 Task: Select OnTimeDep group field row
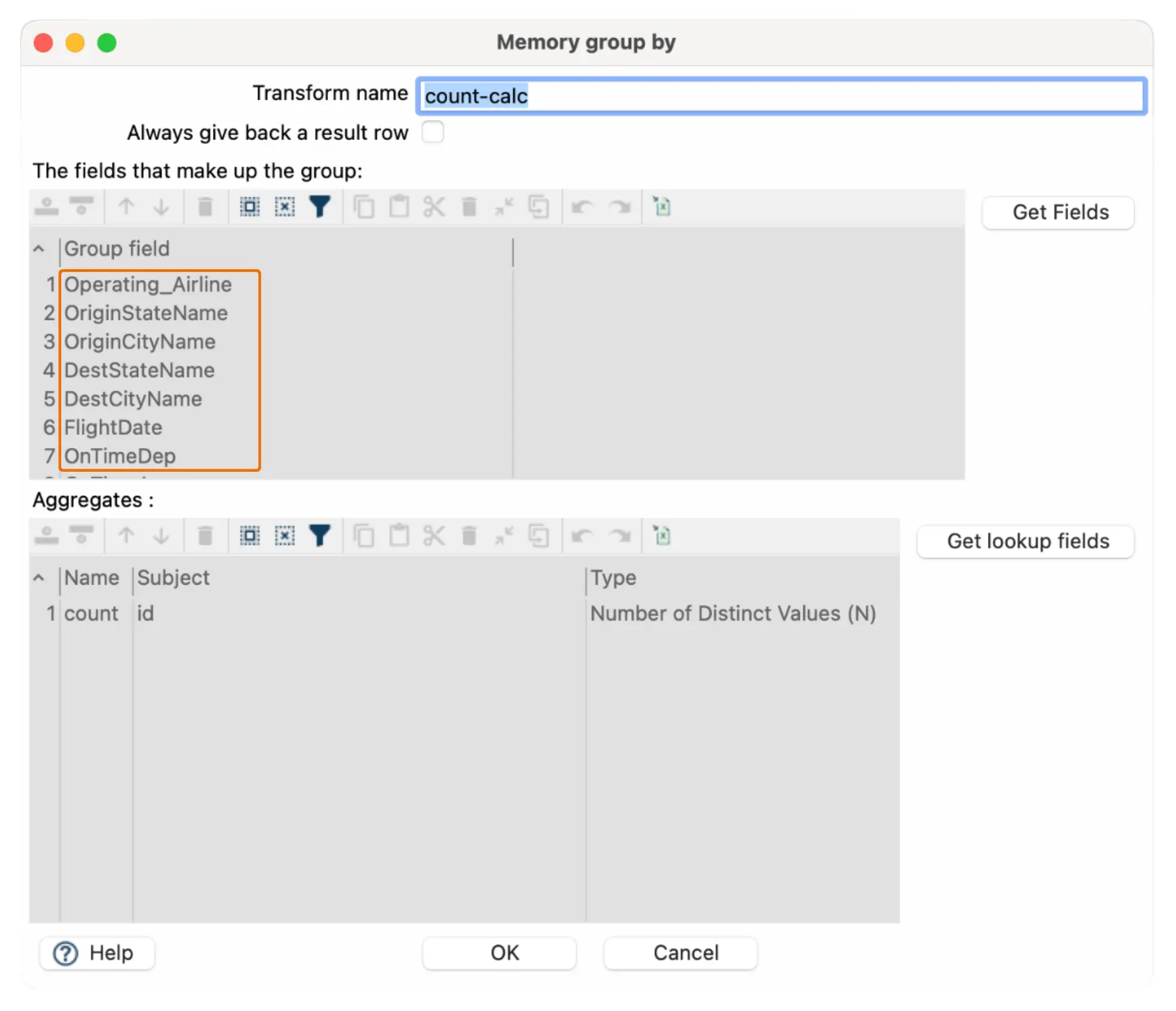click(120, 457)
